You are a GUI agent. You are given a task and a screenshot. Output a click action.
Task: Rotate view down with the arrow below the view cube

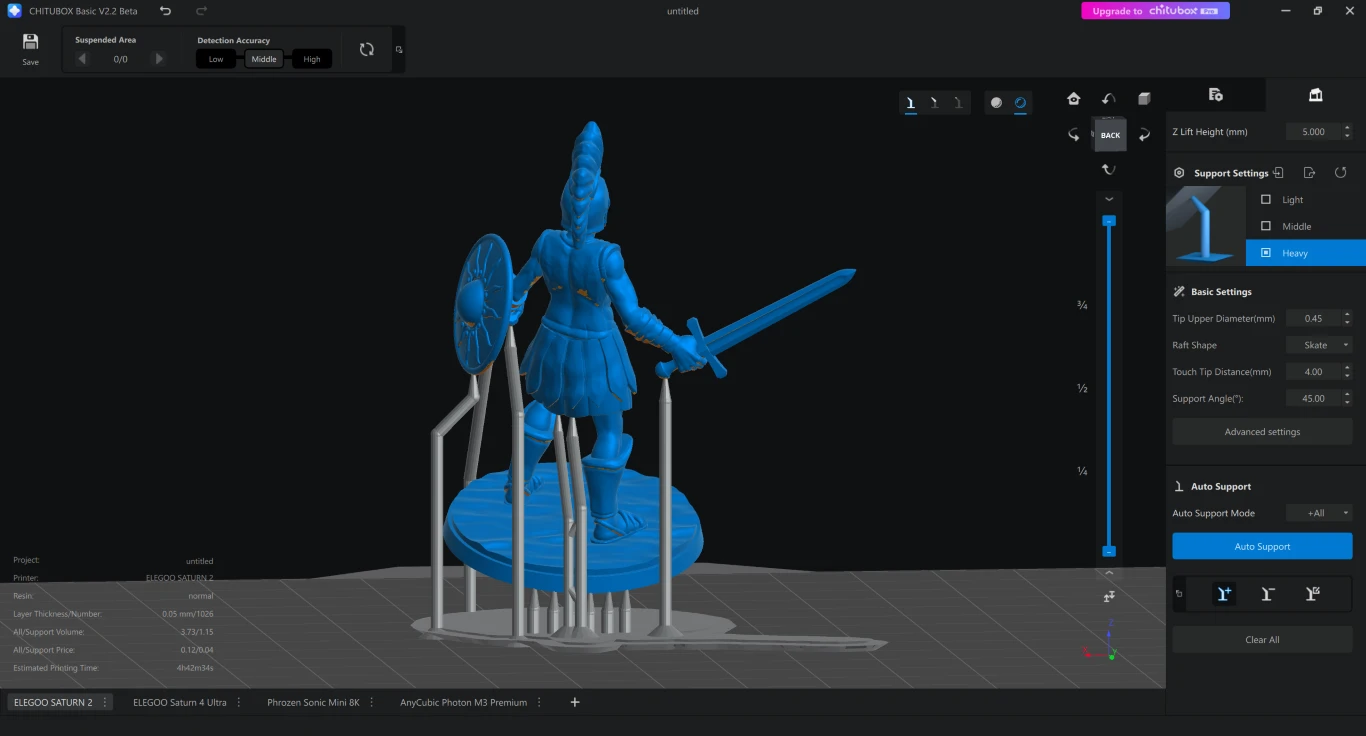1109,169
